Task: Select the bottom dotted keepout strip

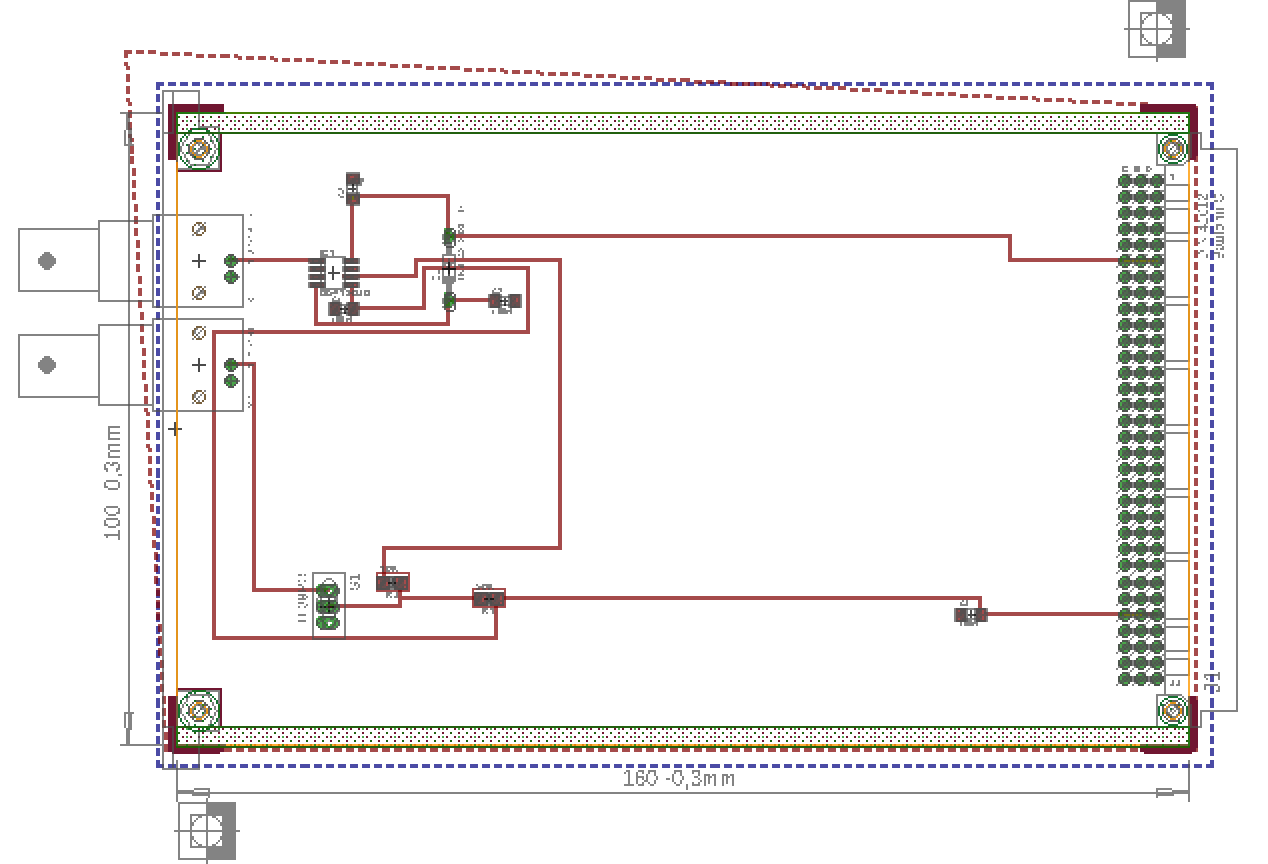Action: click(683, 736)
